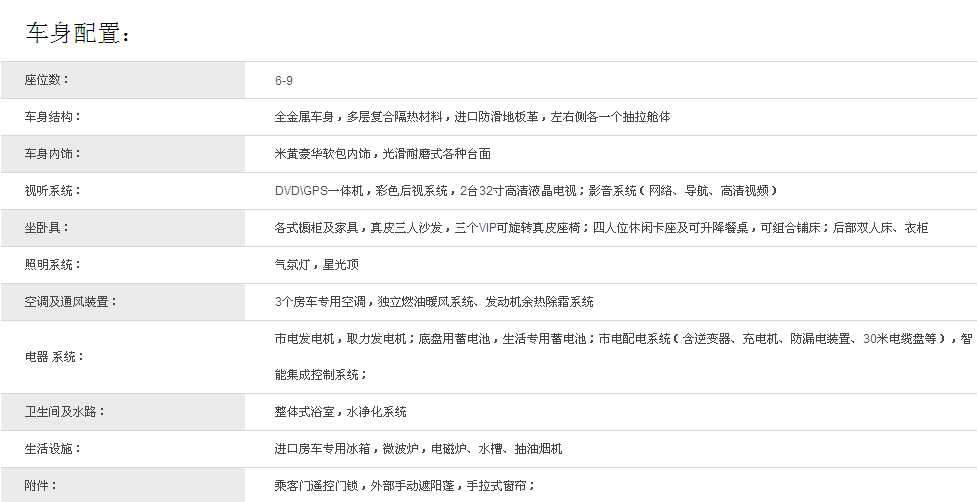Click the 各式橱柜及家具 furniture description text

point(601,228)
